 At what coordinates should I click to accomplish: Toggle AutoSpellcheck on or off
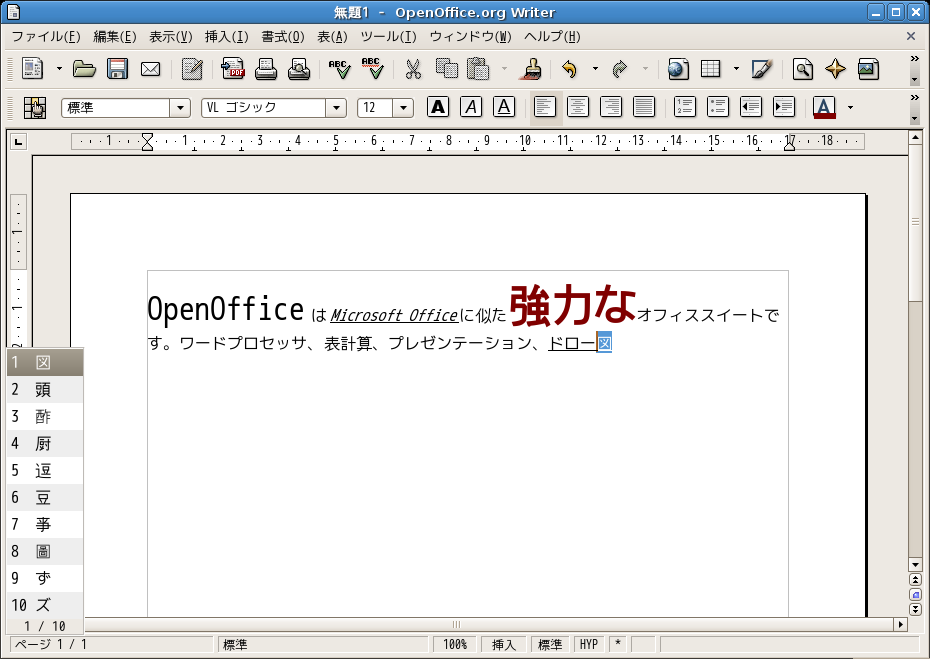[x=373, y=69]
